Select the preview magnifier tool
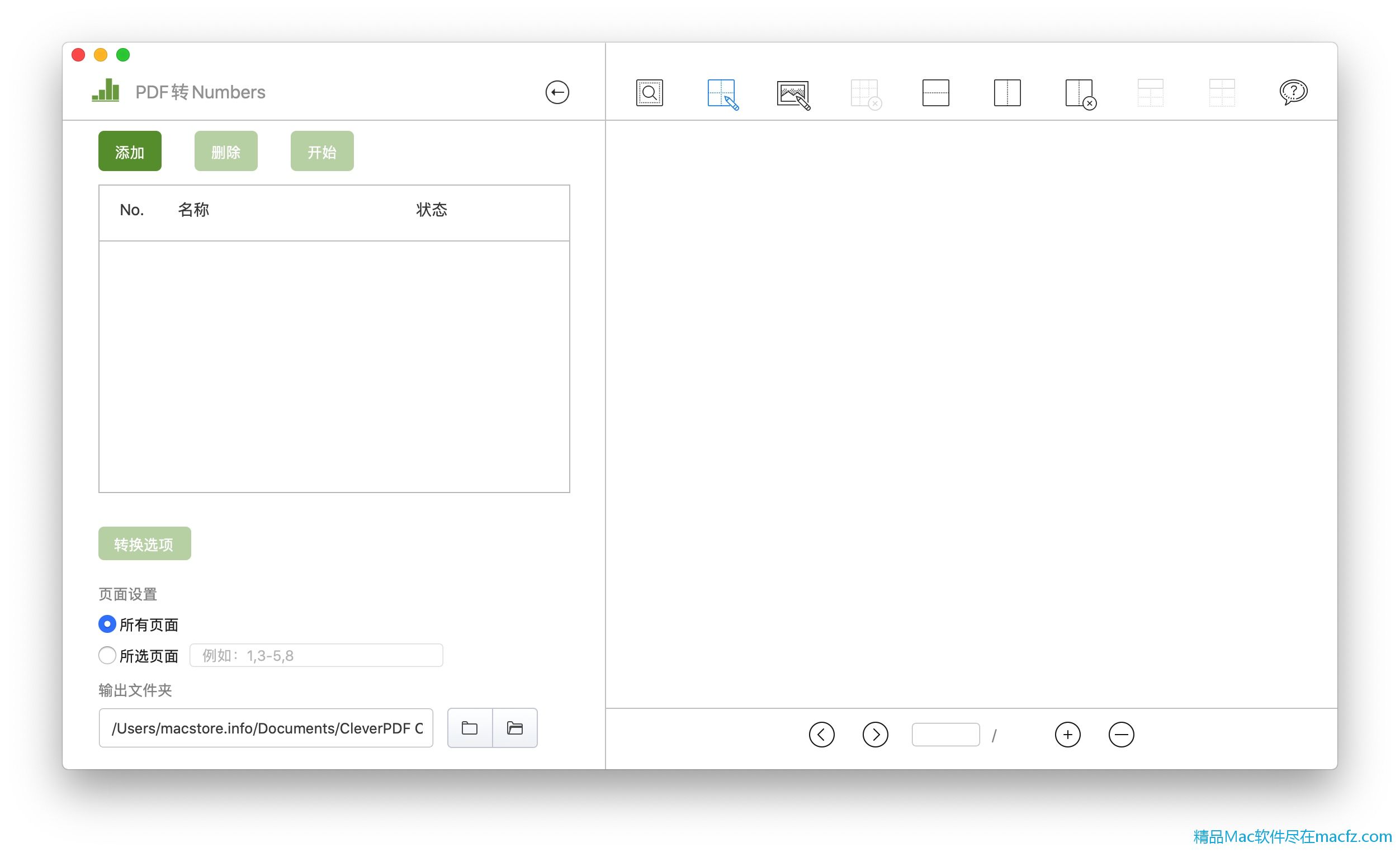1400x852 pixels. [650, 93]
